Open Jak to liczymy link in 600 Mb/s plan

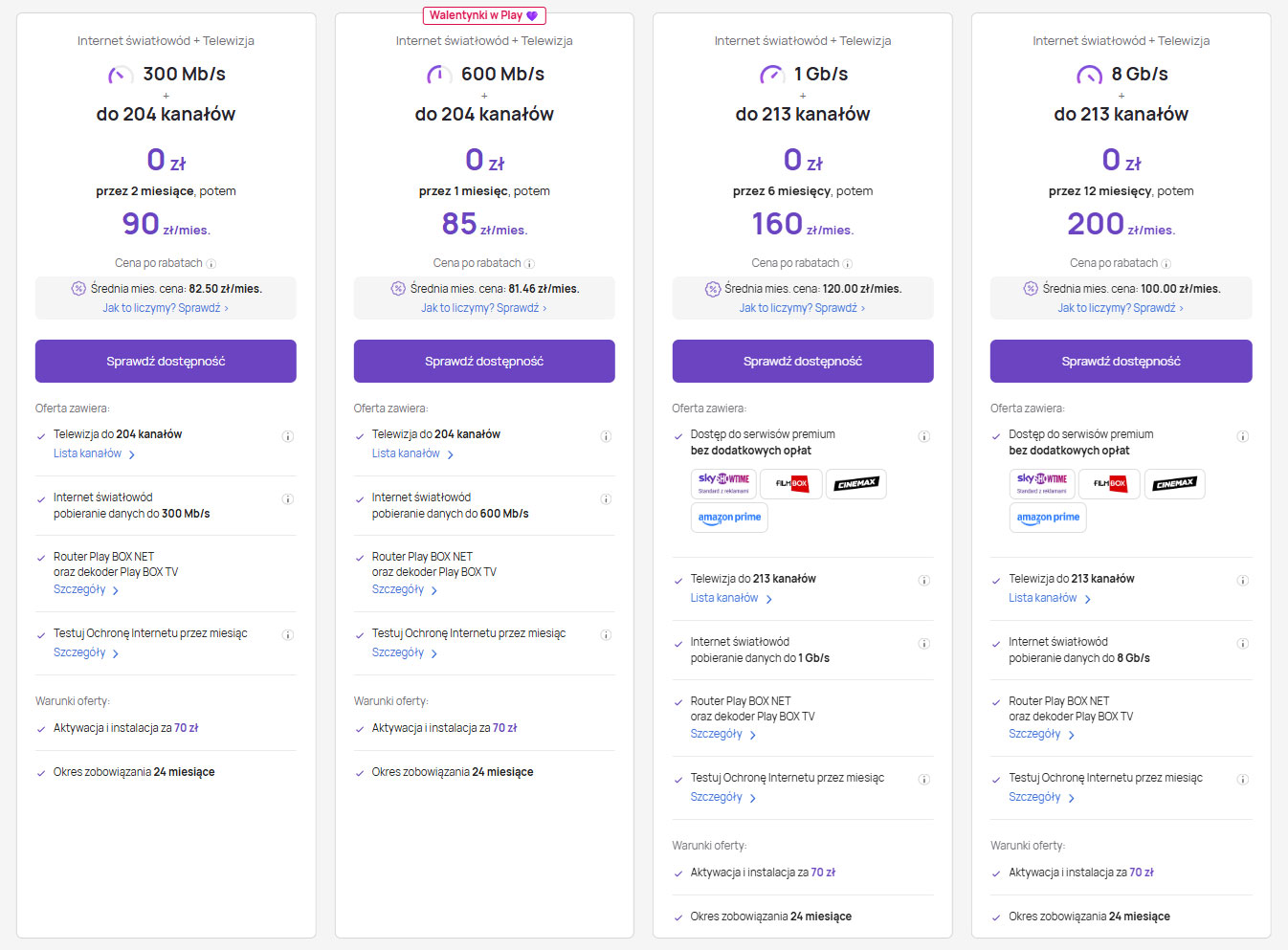click(x=483, y=308)
